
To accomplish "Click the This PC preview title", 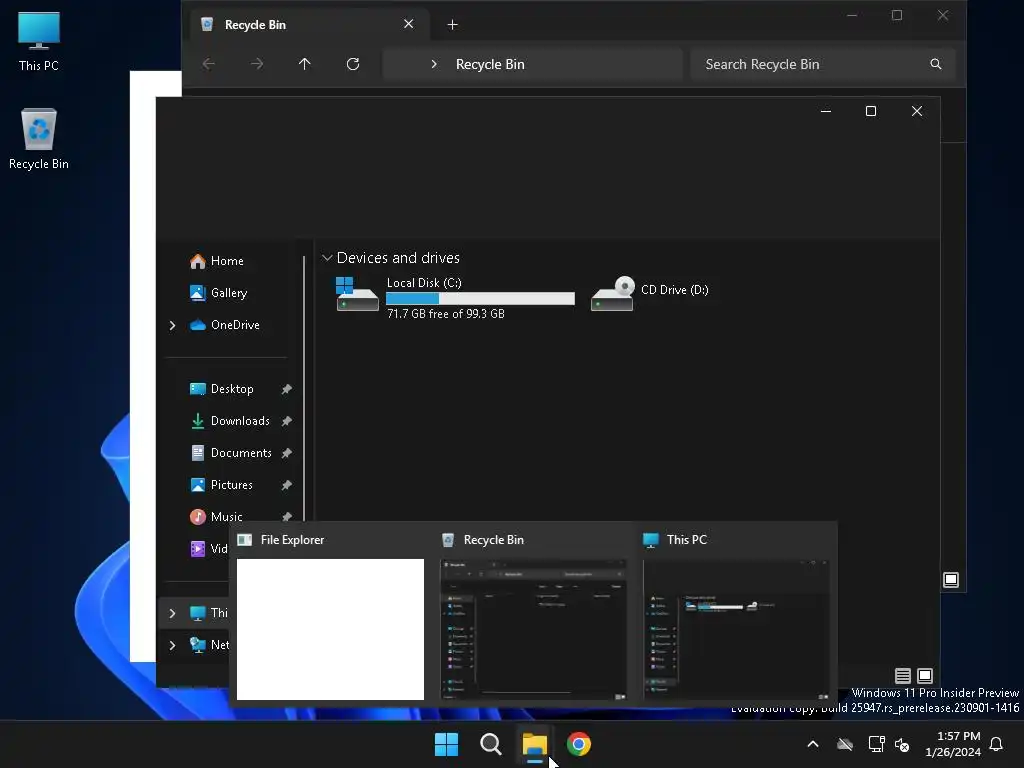I will [x=686, y=540].
